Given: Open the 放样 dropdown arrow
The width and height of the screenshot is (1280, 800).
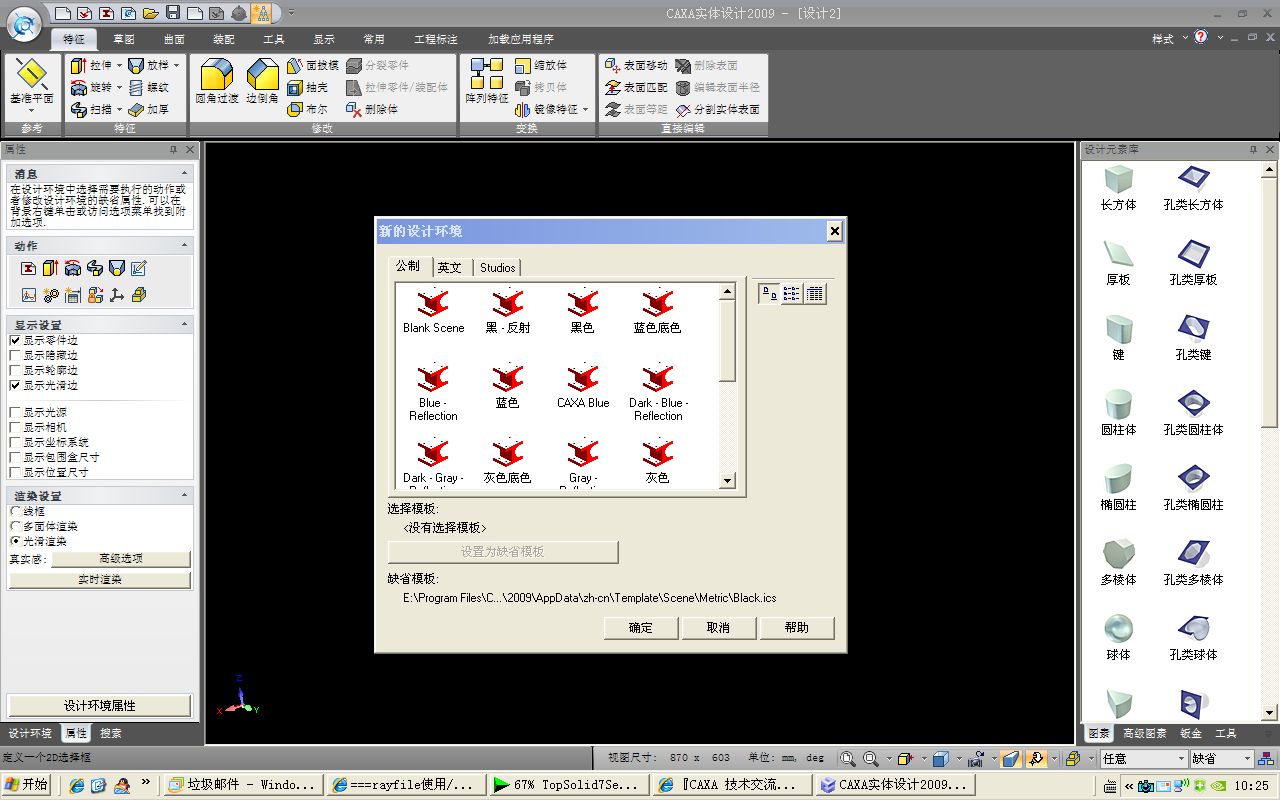Looking at the screenshot, I should tap(177, 65).
